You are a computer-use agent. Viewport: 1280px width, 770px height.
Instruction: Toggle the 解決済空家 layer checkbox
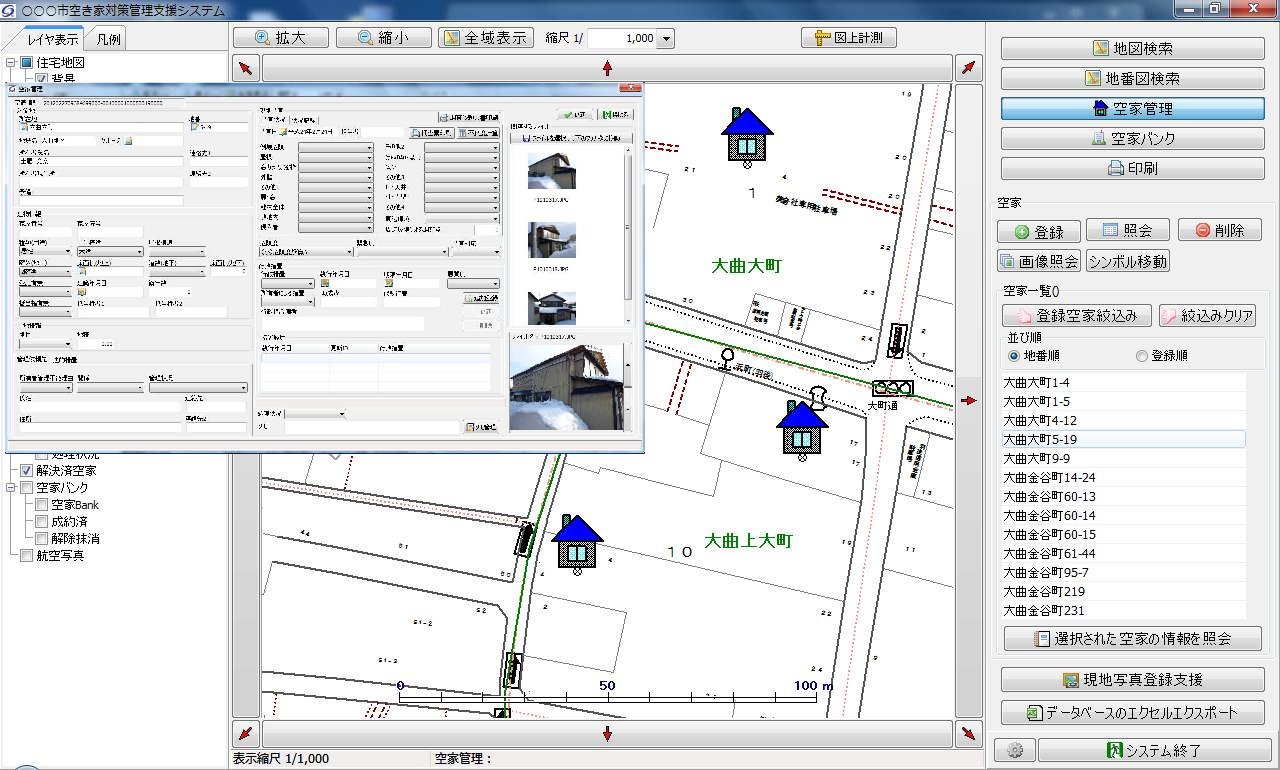[x=26, y=471]
